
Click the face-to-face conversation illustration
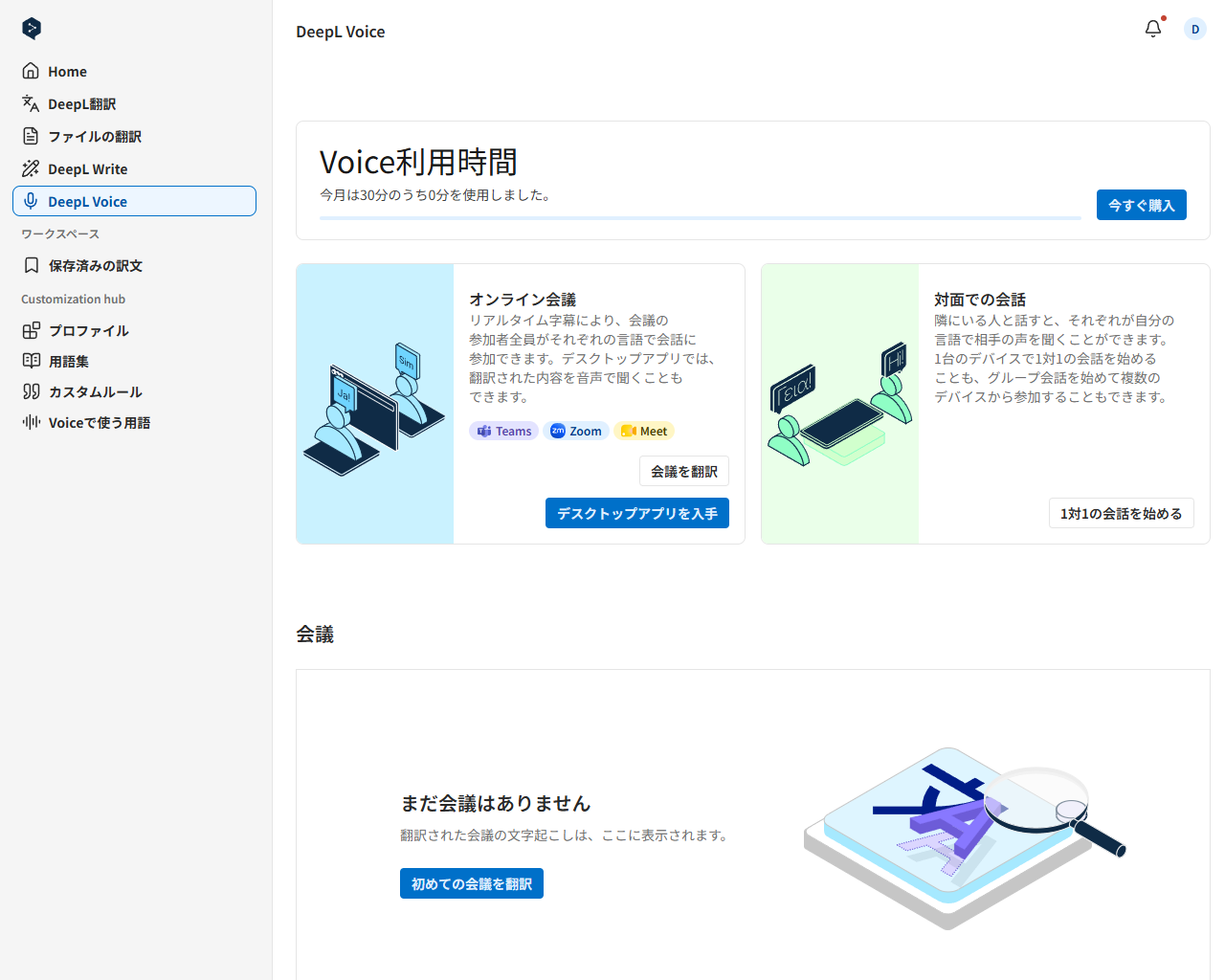(x=839, y=404)
